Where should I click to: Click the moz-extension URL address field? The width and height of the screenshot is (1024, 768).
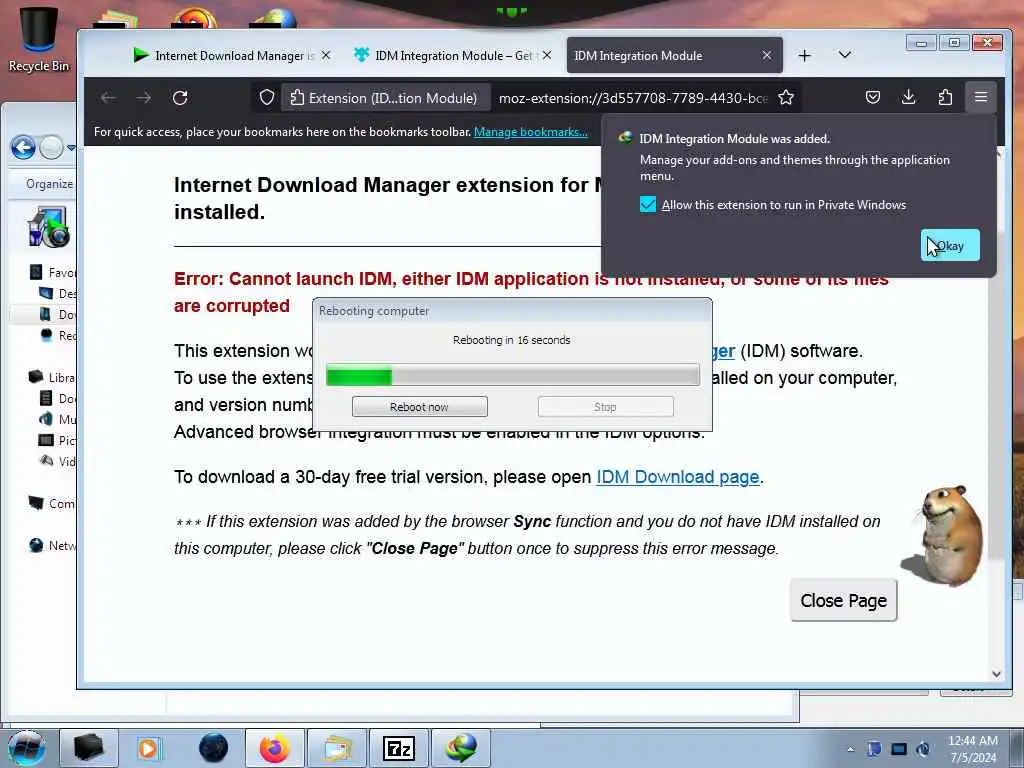633,98
